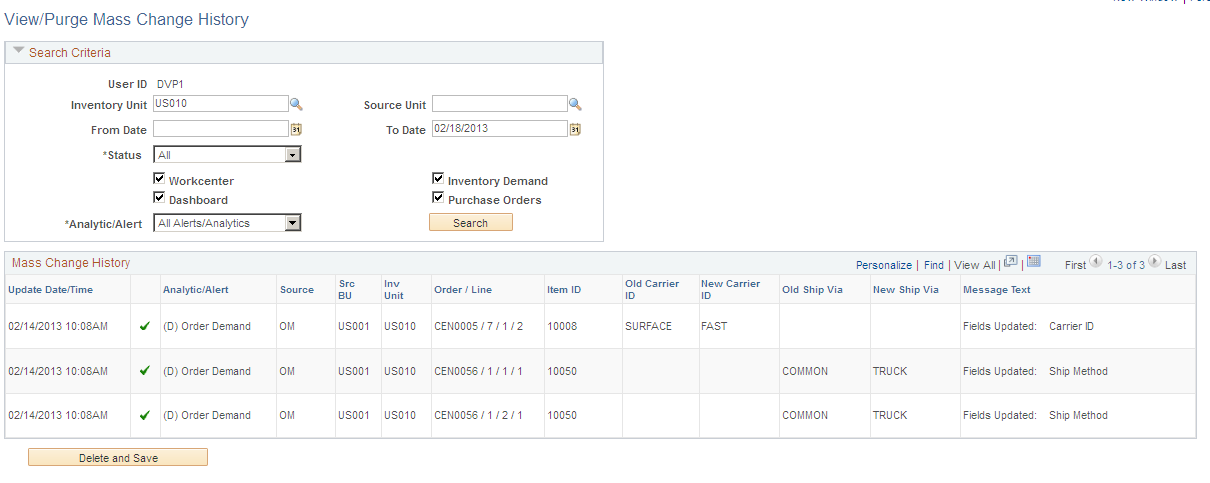Sort by Update Date/Time column header
Viewport: 1210px width, 483px height.
tap(50, 290)
